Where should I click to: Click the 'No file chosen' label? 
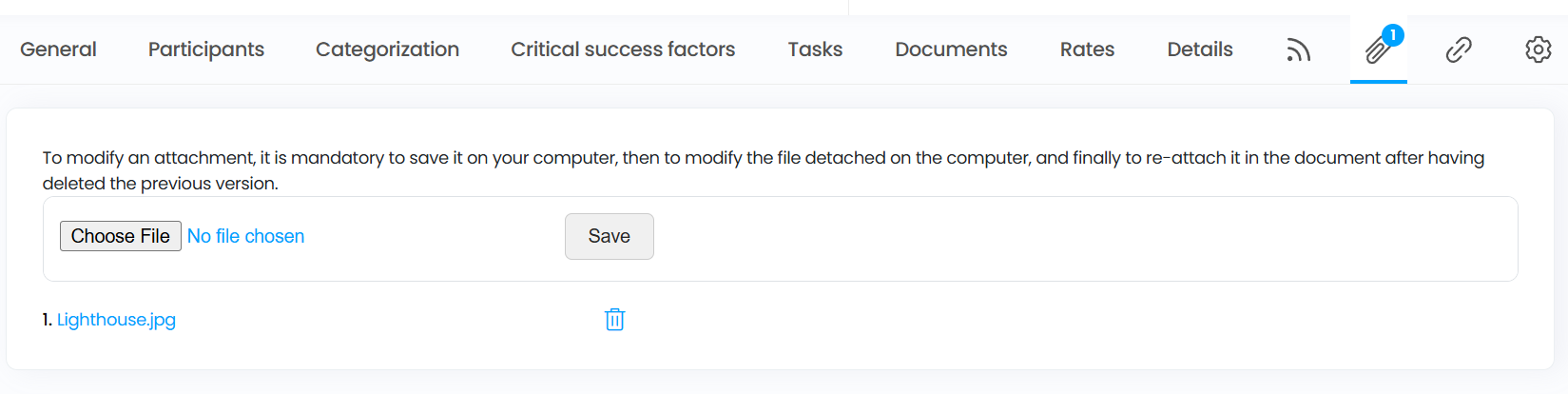click(x=245, y=236)
